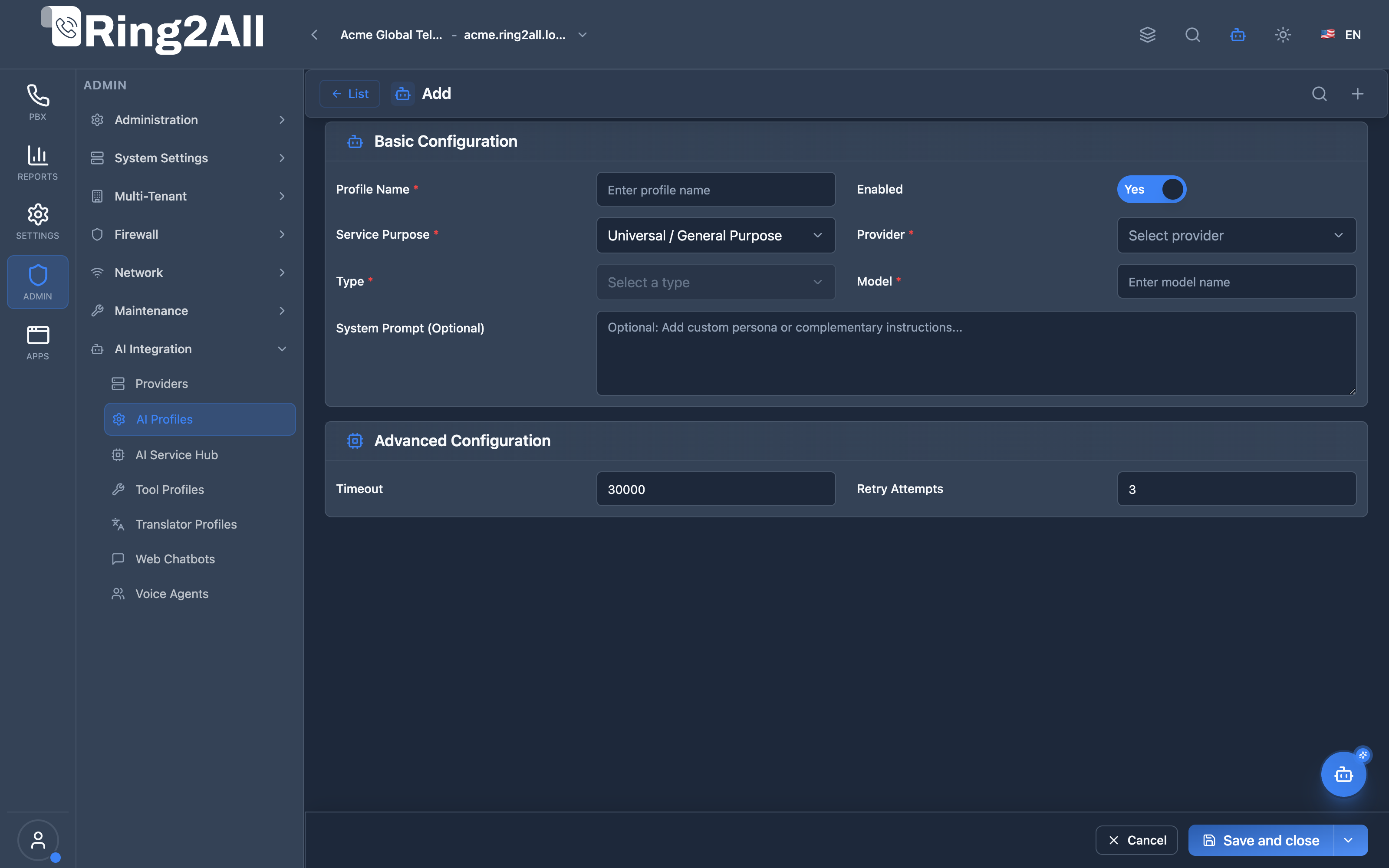Click the search icon in Add header
1389x868 pixels.
coord(1320,94)
